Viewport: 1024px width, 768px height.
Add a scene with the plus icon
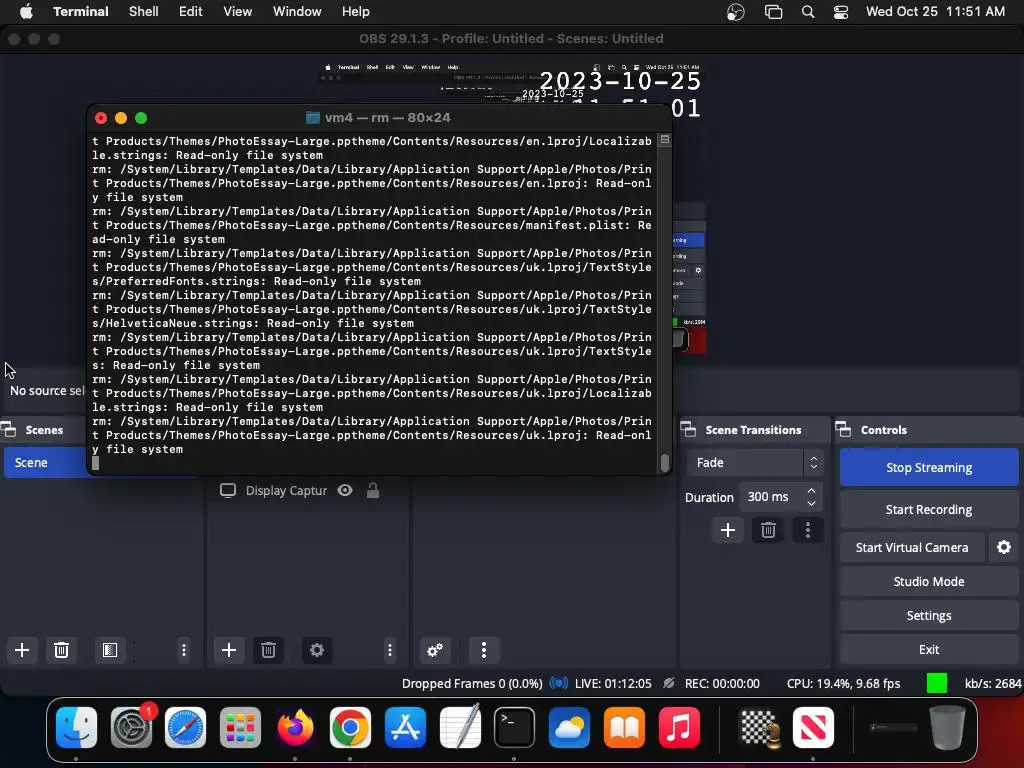(x=22, y=650)
